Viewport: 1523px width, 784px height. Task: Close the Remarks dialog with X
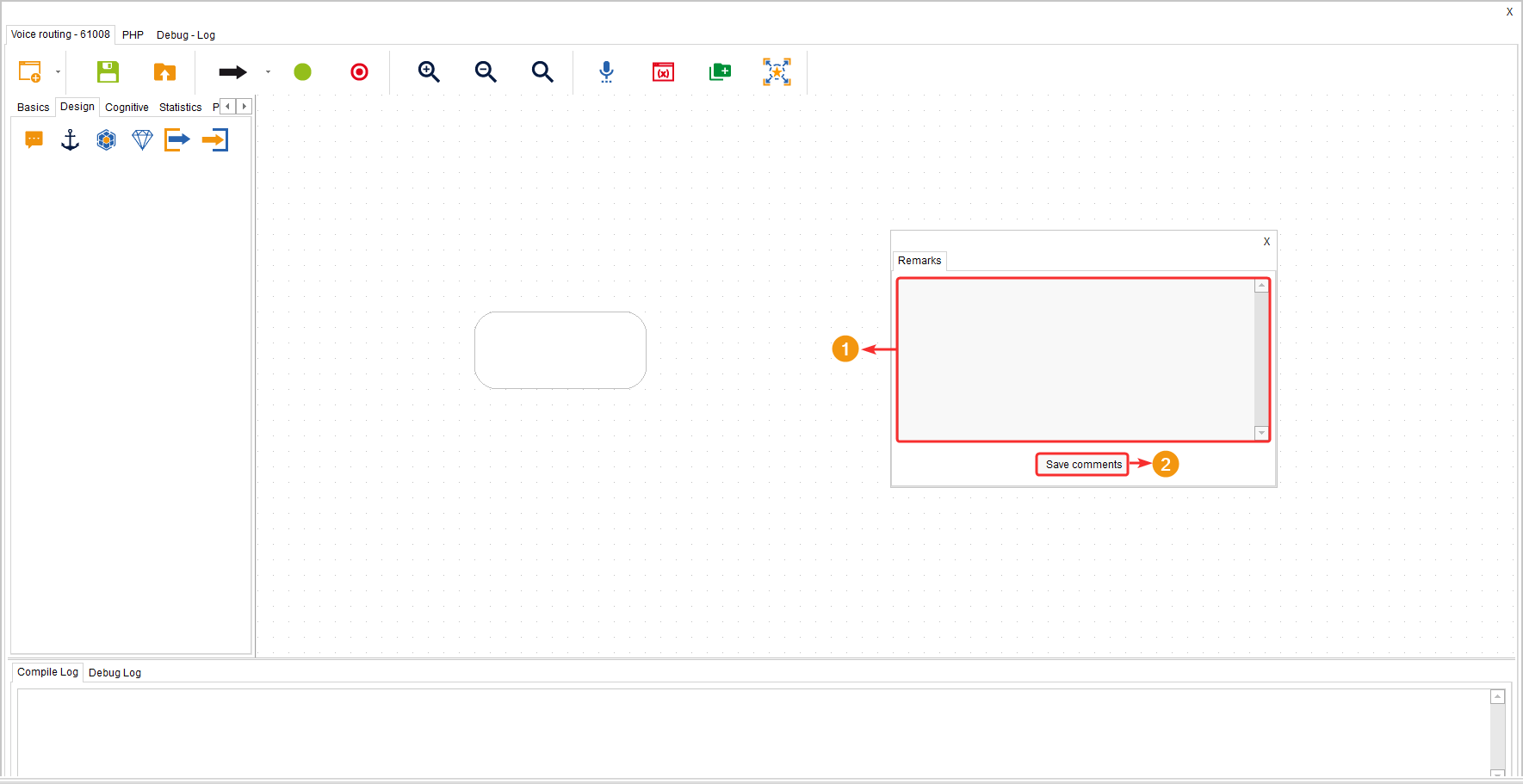(1266, 242)
